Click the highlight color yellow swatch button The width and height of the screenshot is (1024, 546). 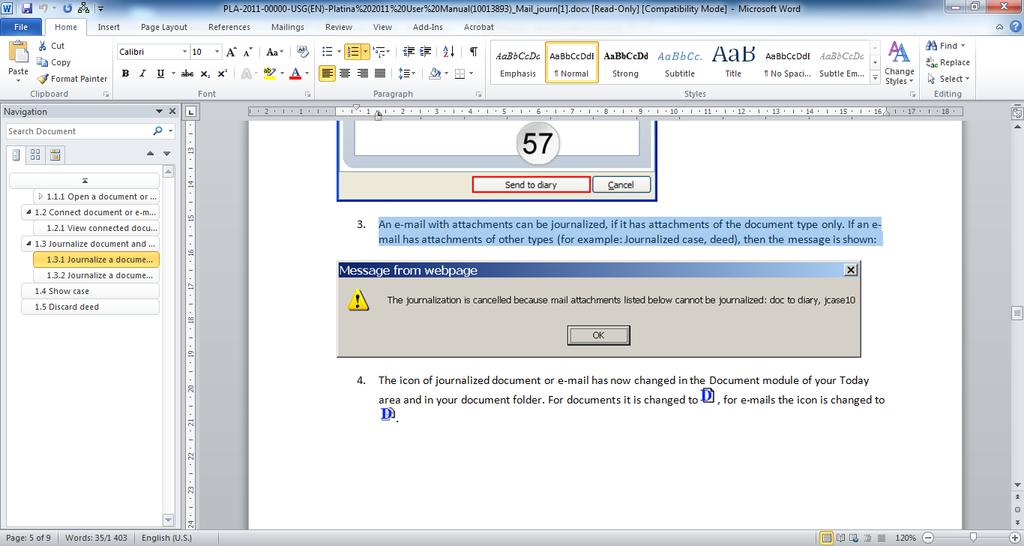click(x=269, y=74)
